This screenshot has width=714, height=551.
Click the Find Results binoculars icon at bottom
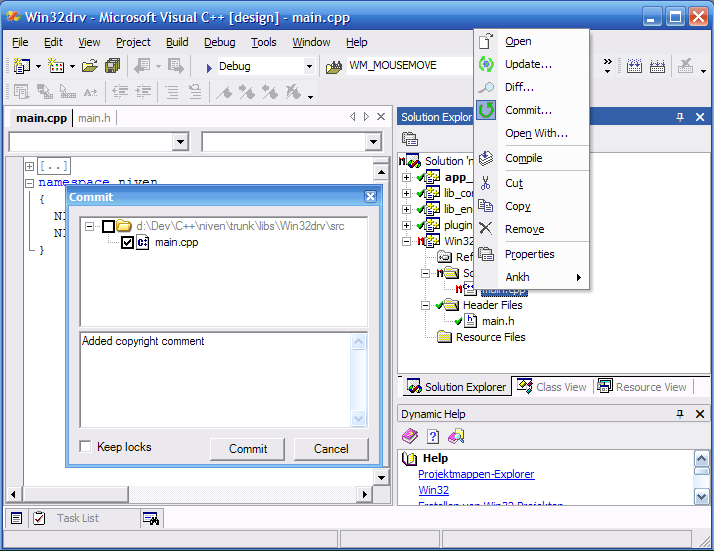pos(151,518)
